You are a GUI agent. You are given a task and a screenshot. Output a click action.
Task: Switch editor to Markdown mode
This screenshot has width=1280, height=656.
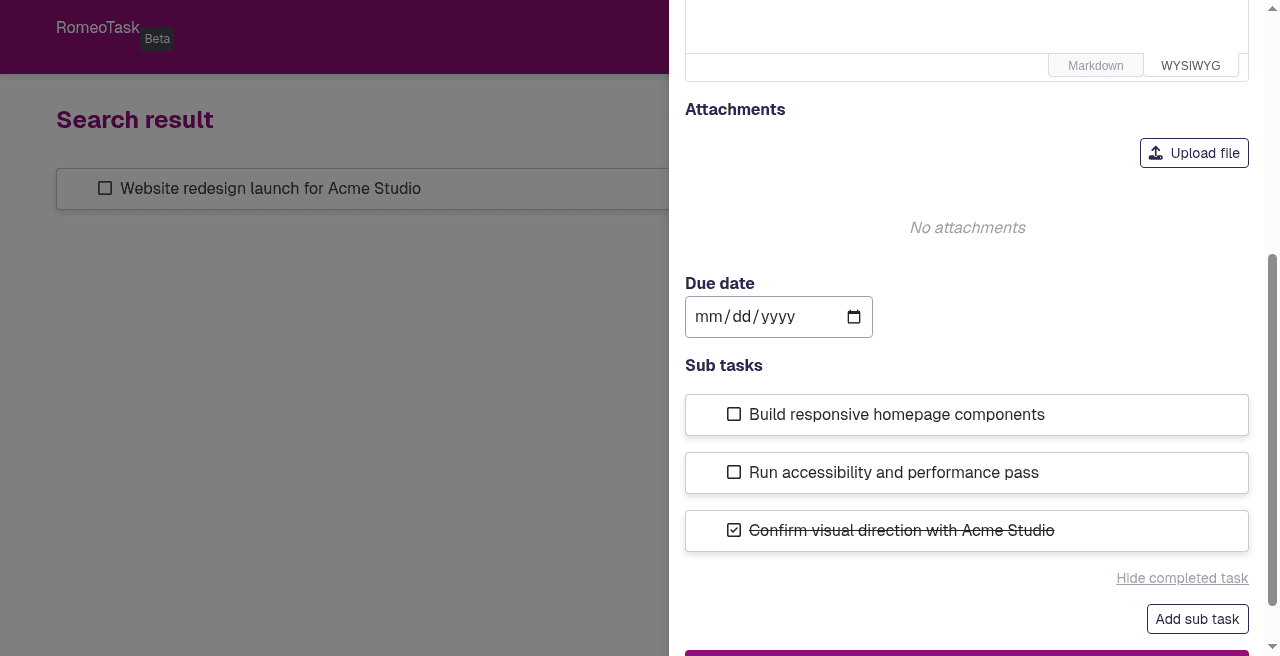[1095, 65]
